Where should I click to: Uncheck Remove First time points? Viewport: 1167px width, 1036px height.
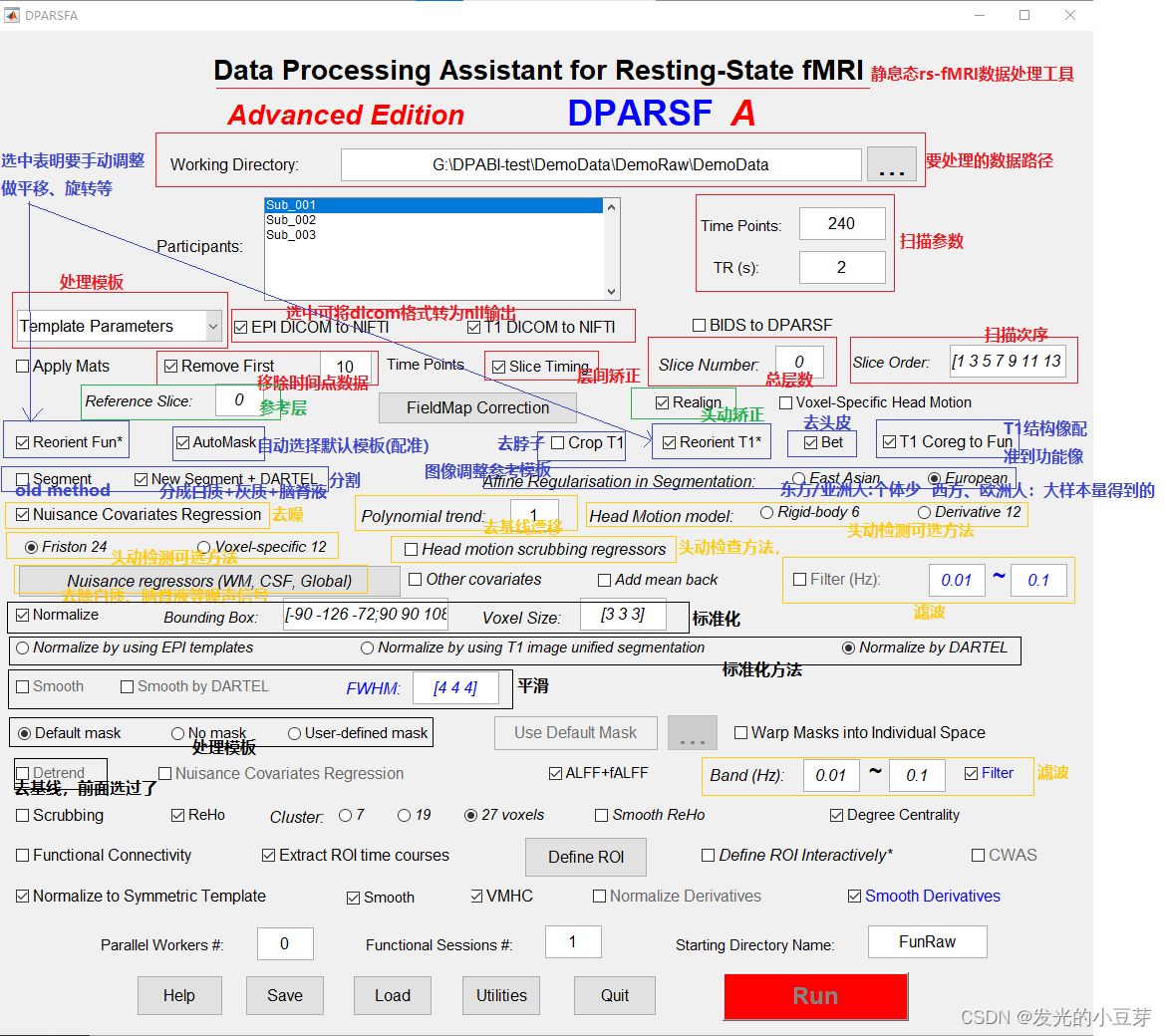[x=170, y=366]
